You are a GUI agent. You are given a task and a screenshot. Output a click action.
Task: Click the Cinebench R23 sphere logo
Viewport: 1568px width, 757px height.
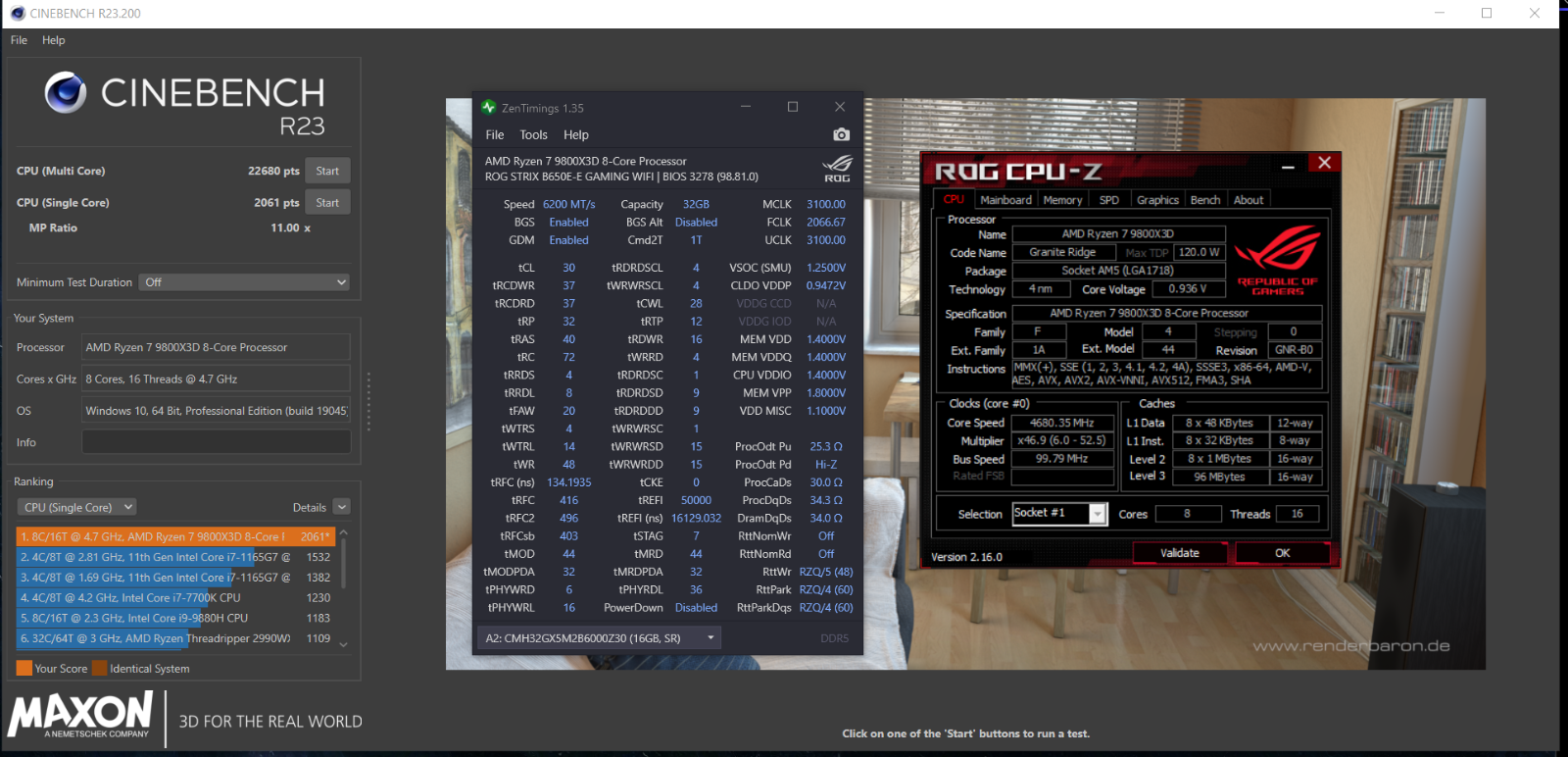pyautogui.click(x=66, y=93)
